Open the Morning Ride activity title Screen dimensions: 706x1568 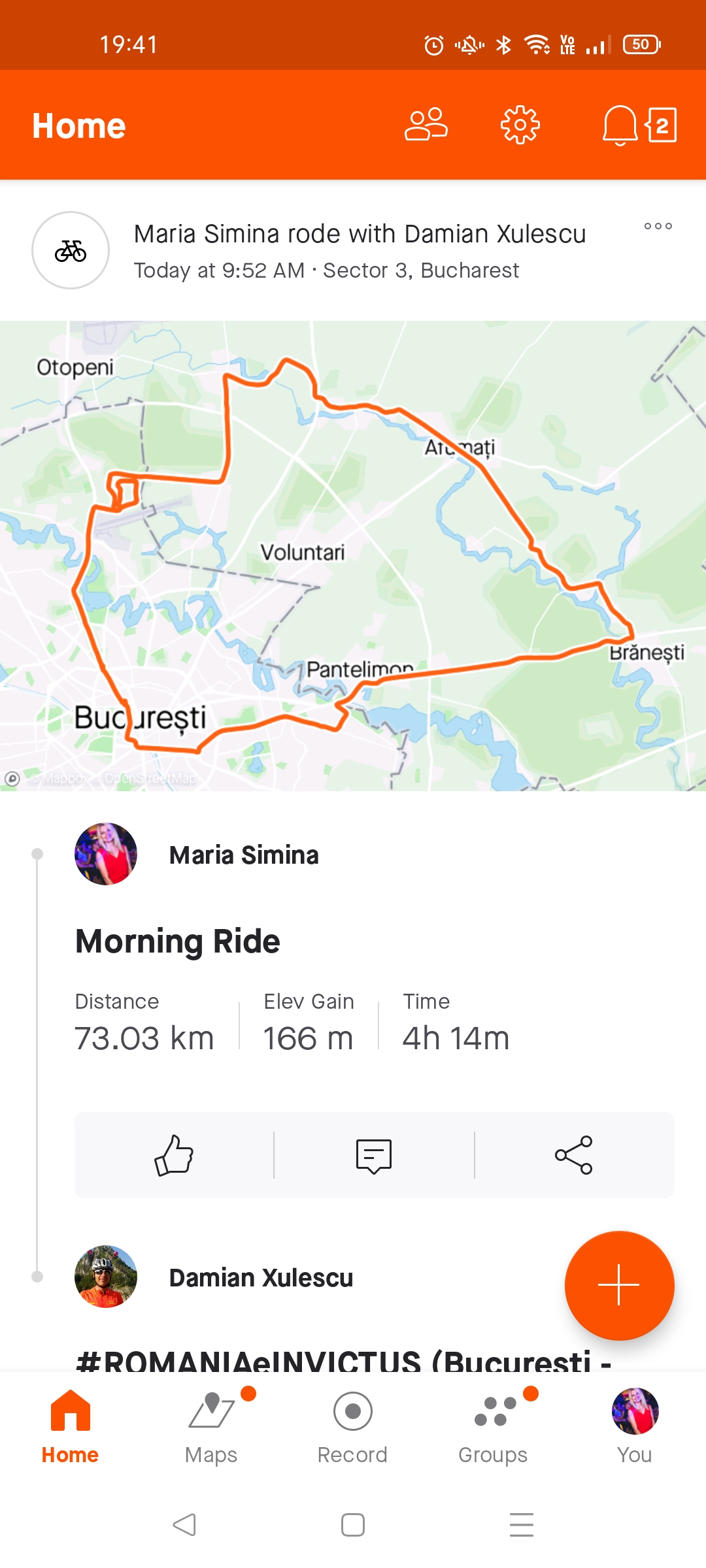click(178, 941)
